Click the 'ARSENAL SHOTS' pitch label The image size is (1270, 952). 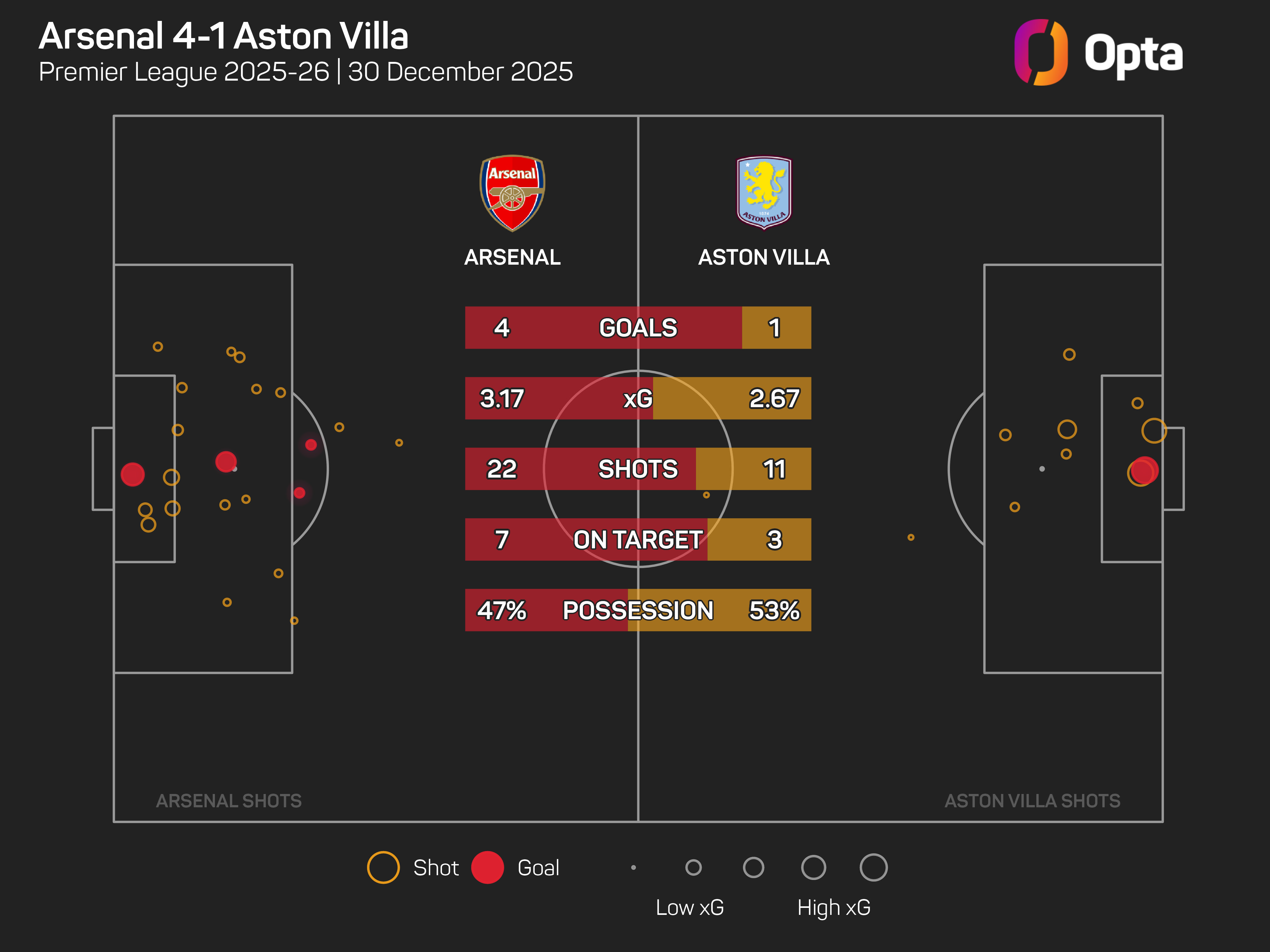tap(229, 801)
